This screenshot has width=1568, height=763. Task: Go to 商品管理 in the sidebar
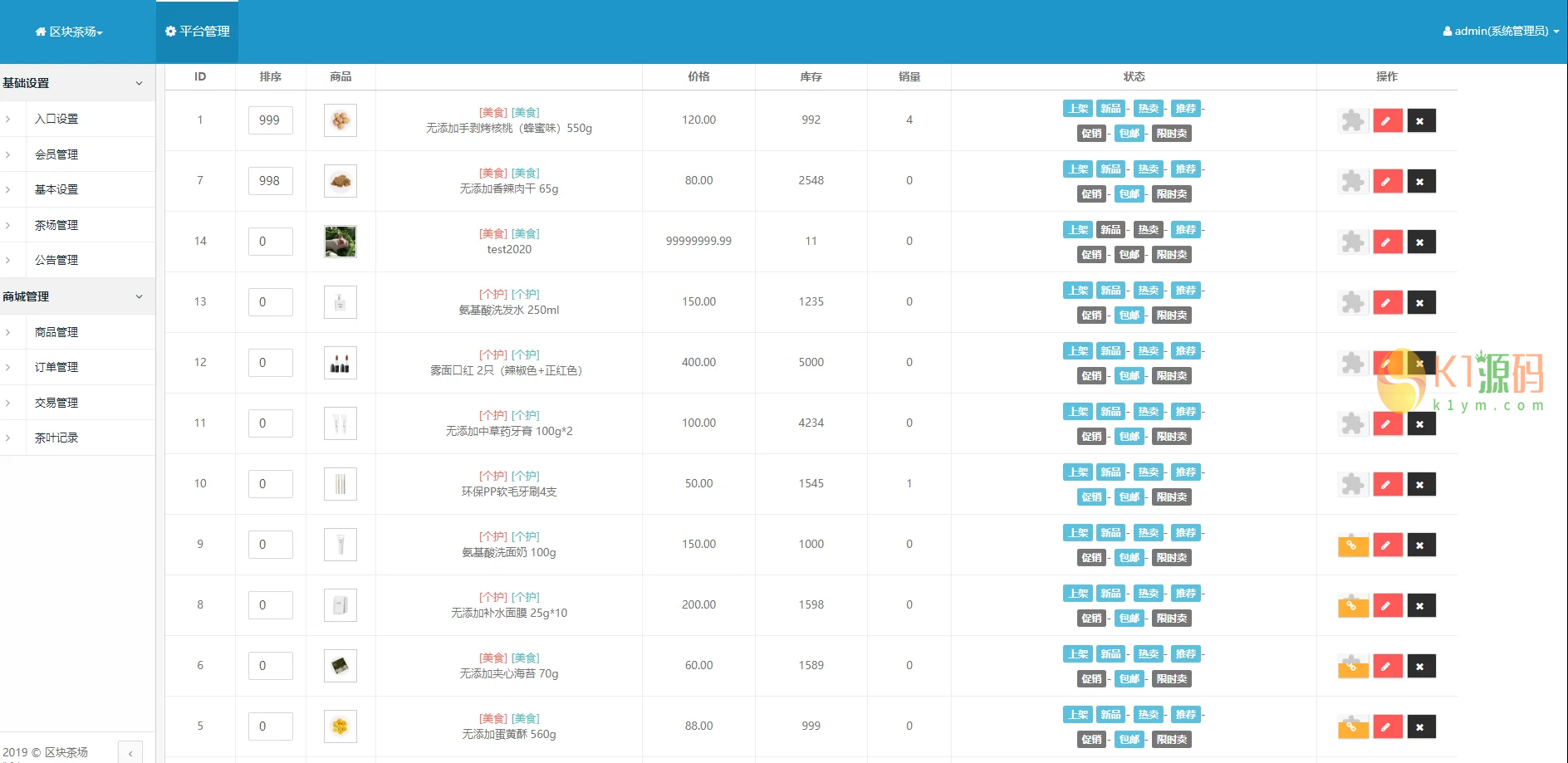pos(56,332)
